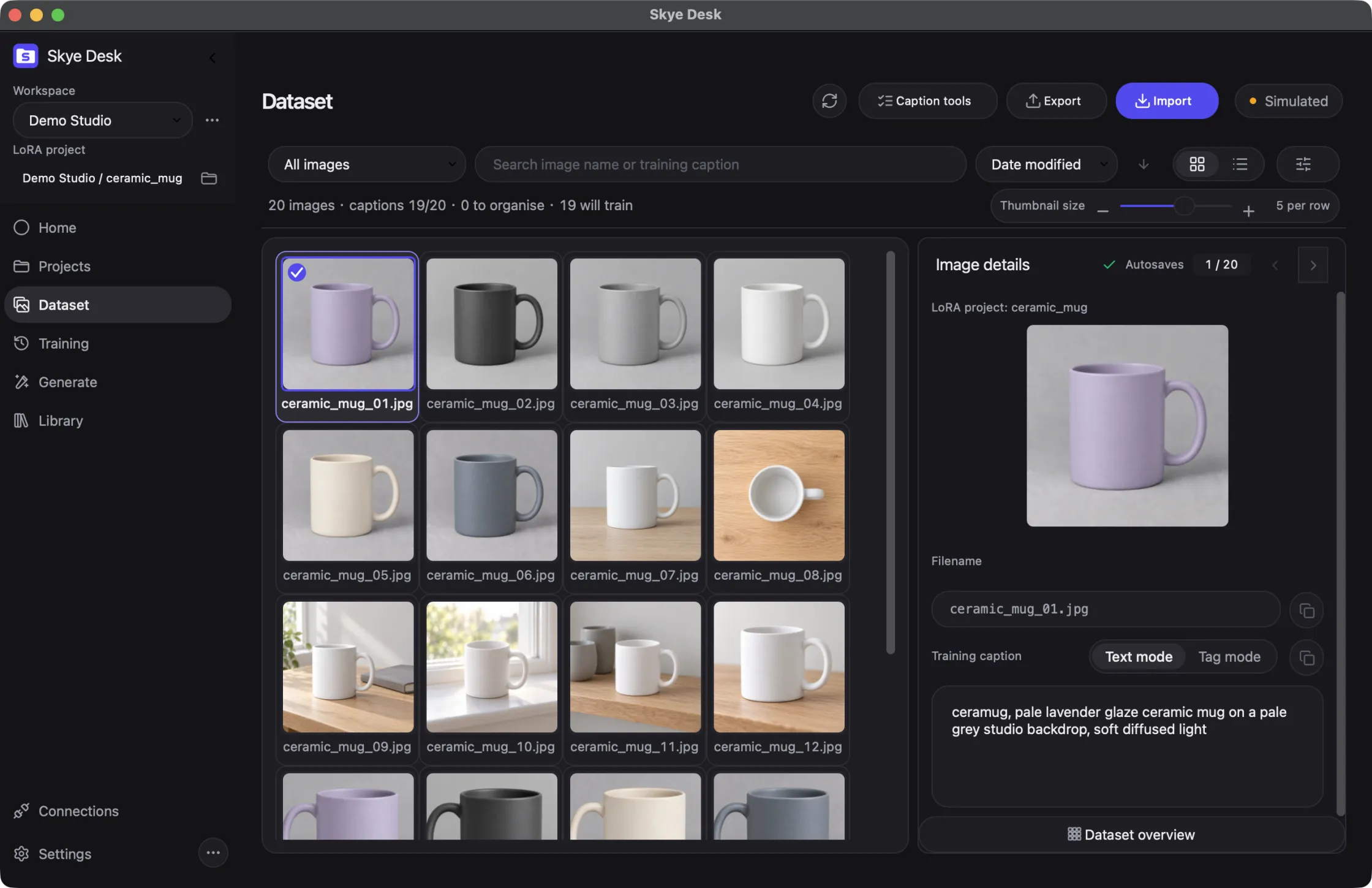Click the image grid vertical scrollbar
Image resolution: width=1372 pixels, height=888 pixels.
point(890,452)
